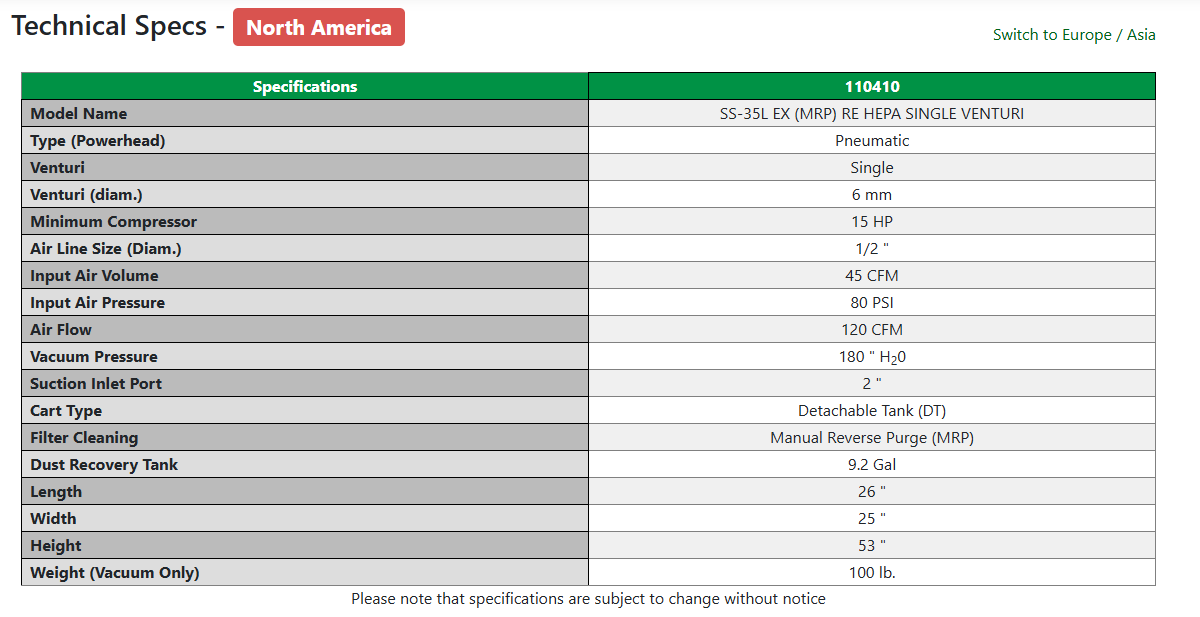This screenshot has height=617, width=1200.
Task: Select the 110410 model number header
Action: point(872,87)
